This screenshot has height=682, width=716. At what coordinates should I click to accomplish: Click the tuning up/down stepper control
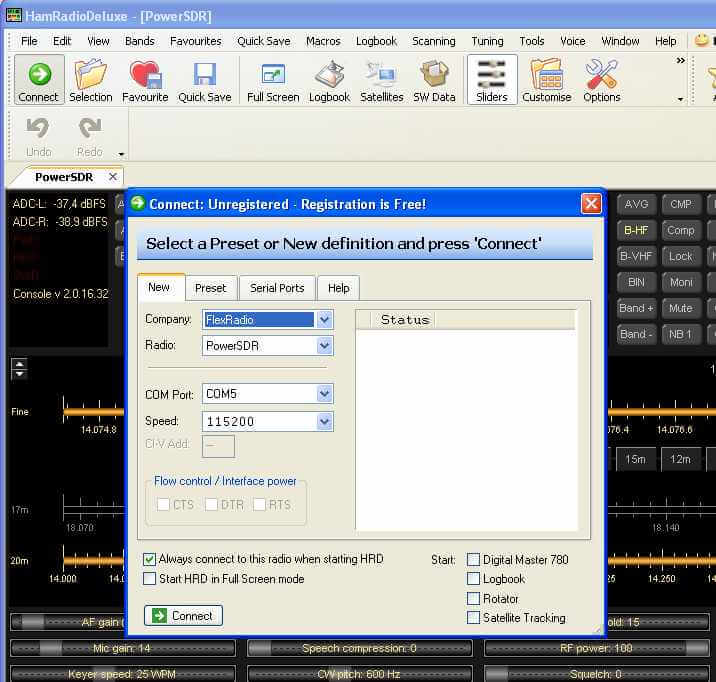(x=19, y=368)
